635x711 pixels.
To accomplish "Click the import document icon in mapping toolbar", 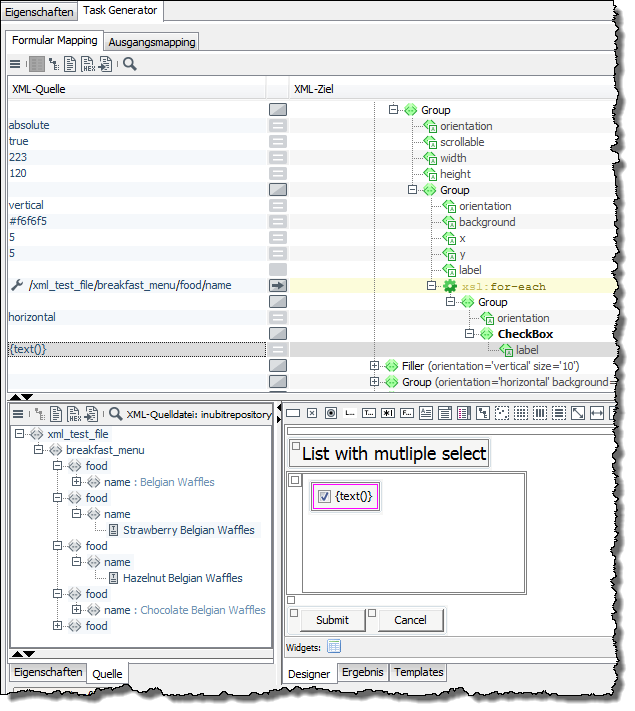I will [106, 64].
